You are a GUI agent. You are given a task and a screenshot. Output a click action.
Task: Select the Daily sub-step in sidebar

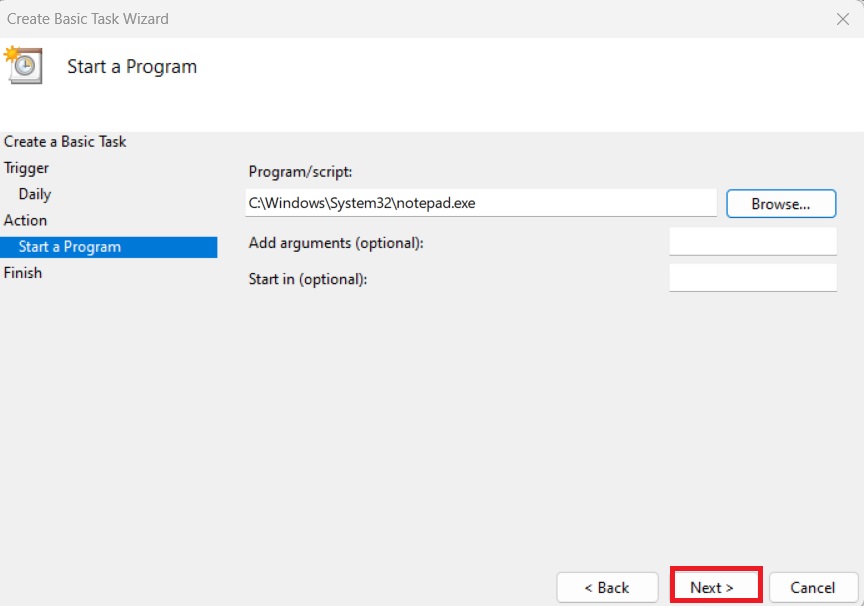(x=35, y=194)
